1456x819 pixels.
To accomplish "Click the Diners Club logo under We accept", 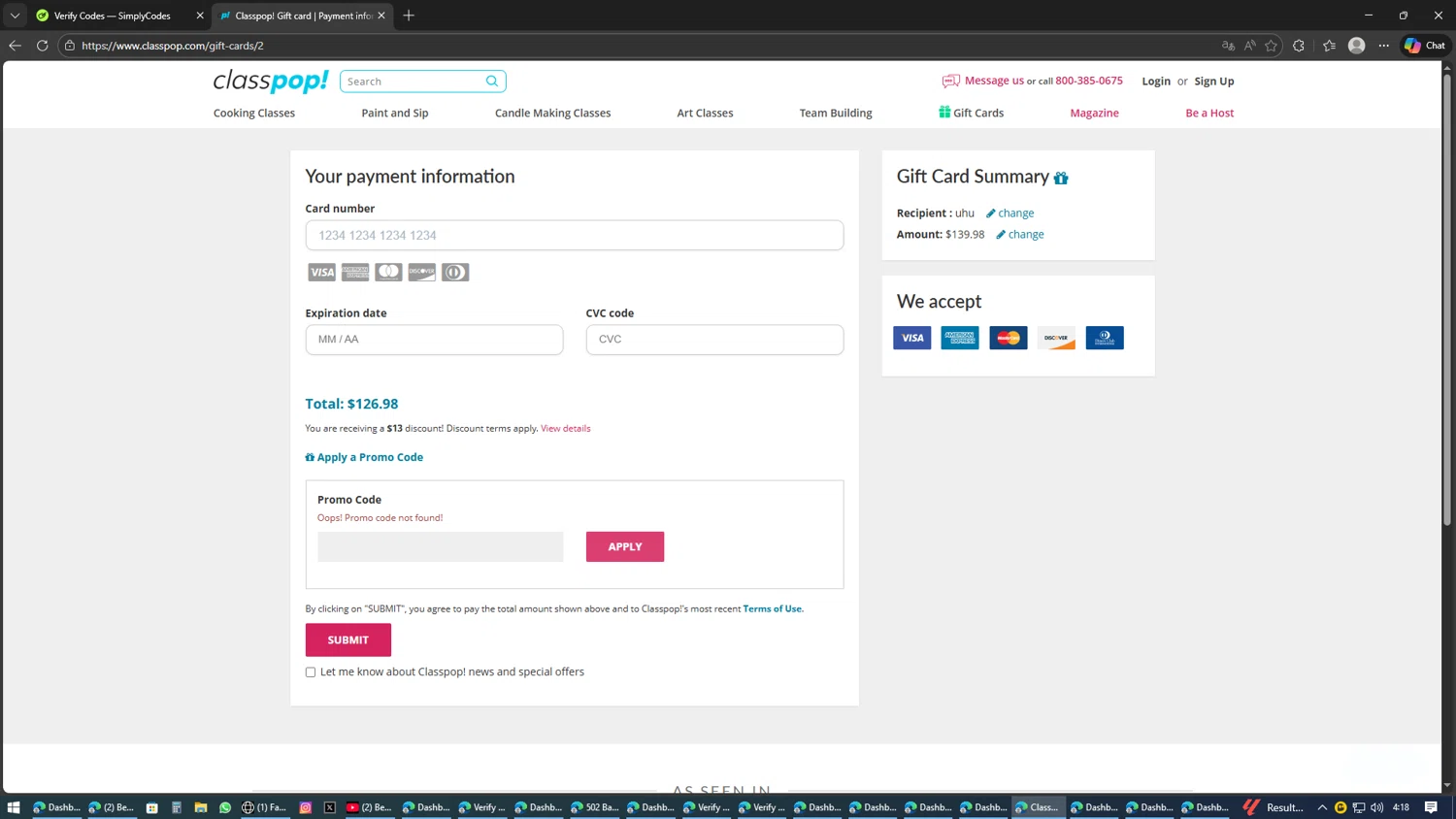I will [1105, 338].
